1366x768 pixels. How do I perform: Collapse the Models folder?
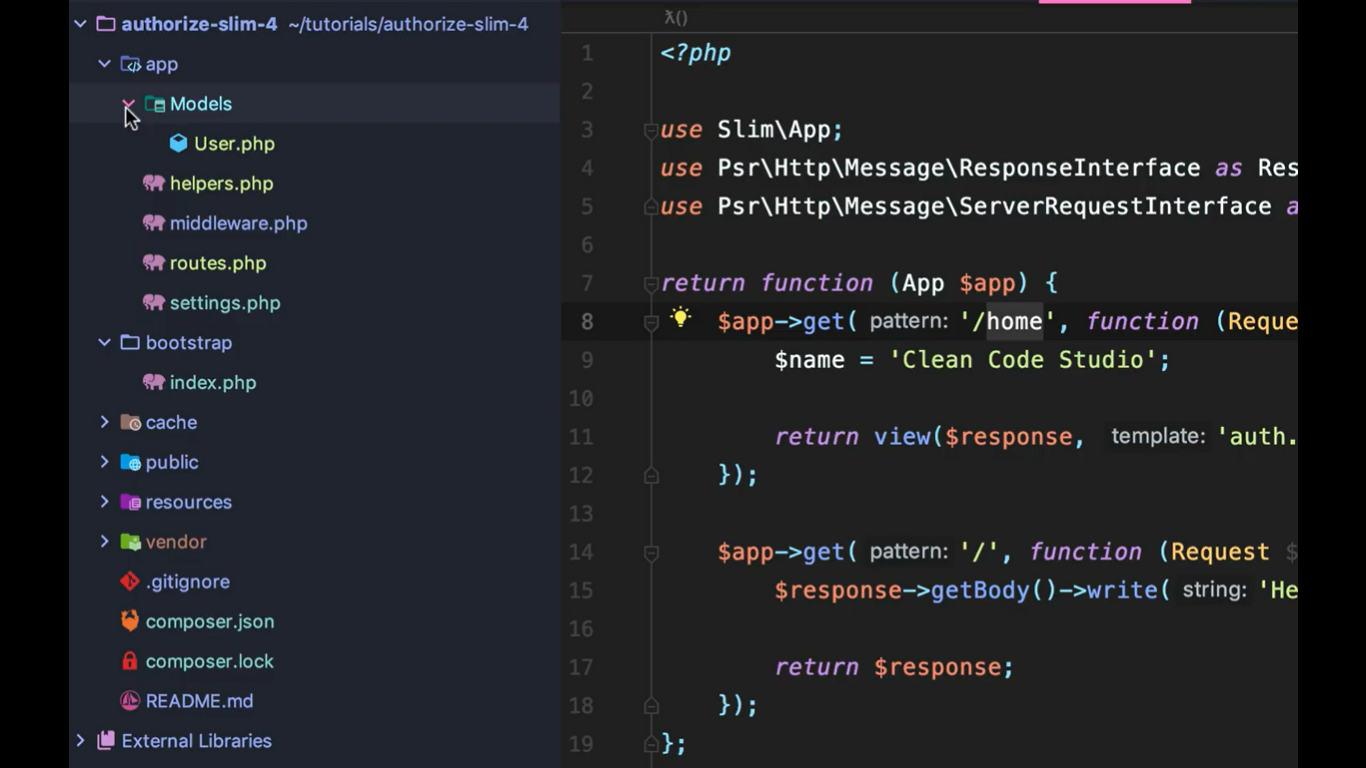pyautogui.click(x=128, y=104)
